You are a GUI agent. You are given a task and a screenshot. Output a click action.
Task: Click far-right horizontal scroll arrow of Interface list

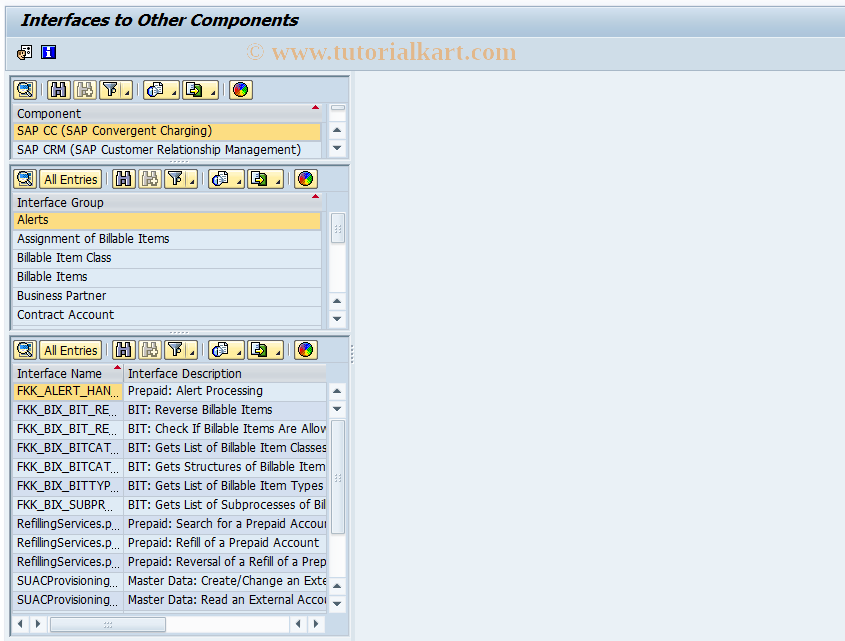(316, 624)
